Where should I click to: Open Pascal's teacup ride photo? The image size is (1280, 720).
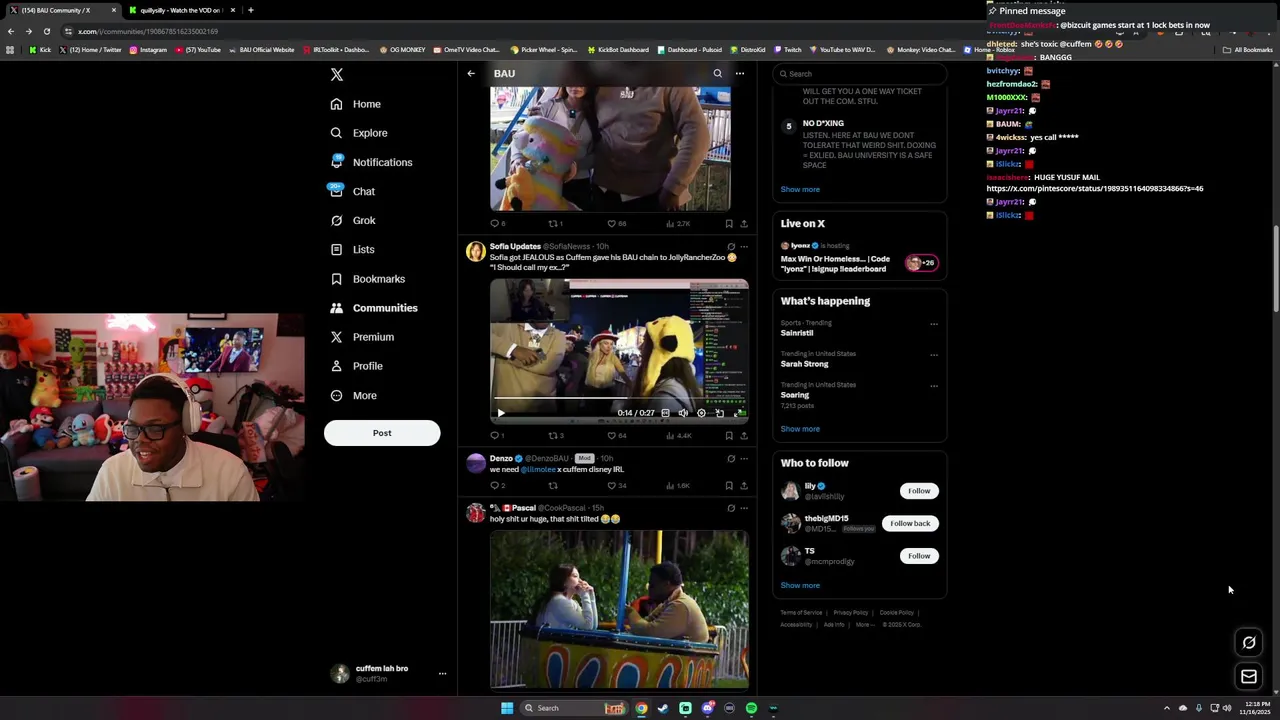tap(619, 609)
